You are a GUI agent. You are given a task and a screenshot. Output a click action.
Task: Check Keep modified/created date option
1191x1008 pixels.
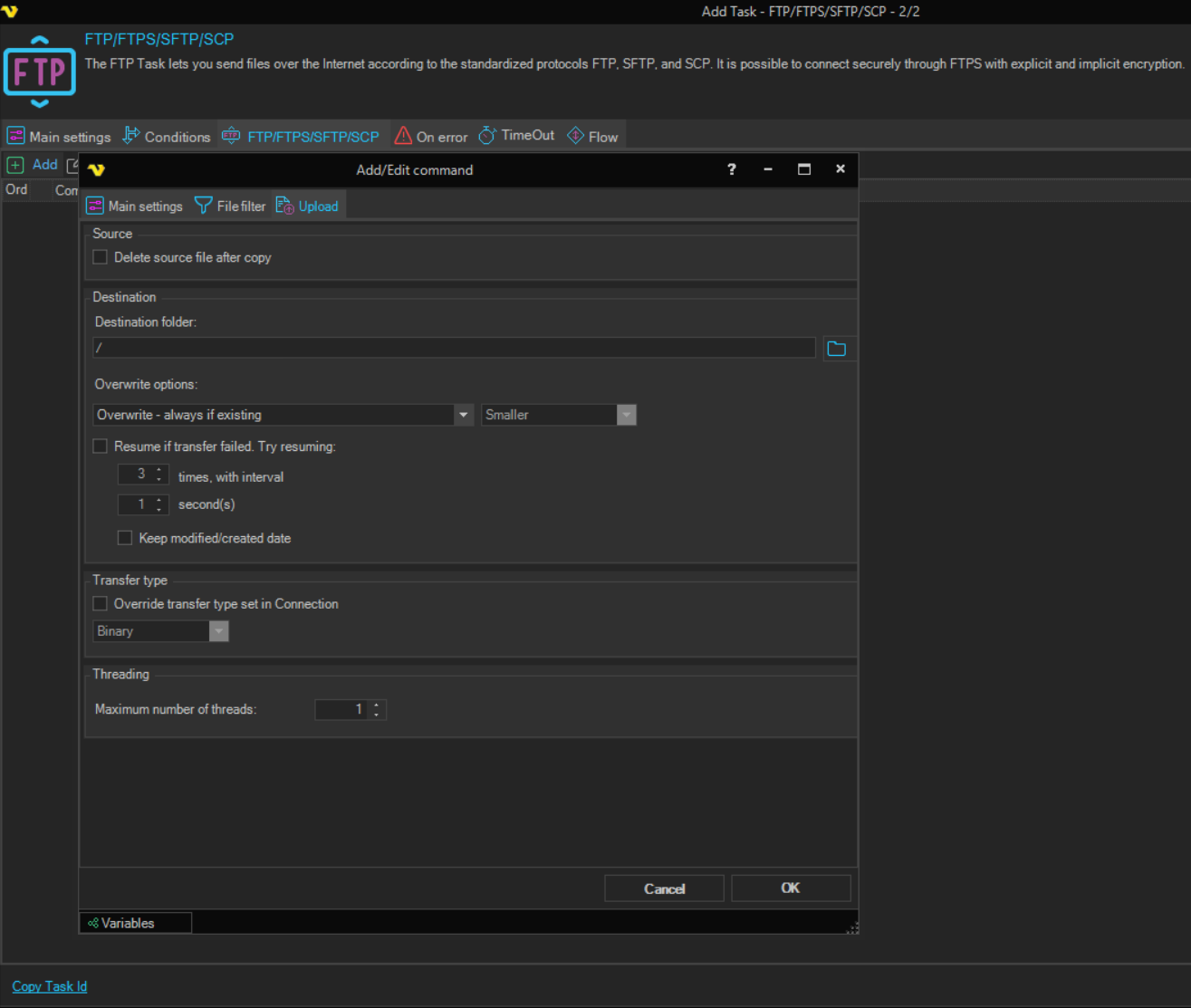[x=125, y=538]
